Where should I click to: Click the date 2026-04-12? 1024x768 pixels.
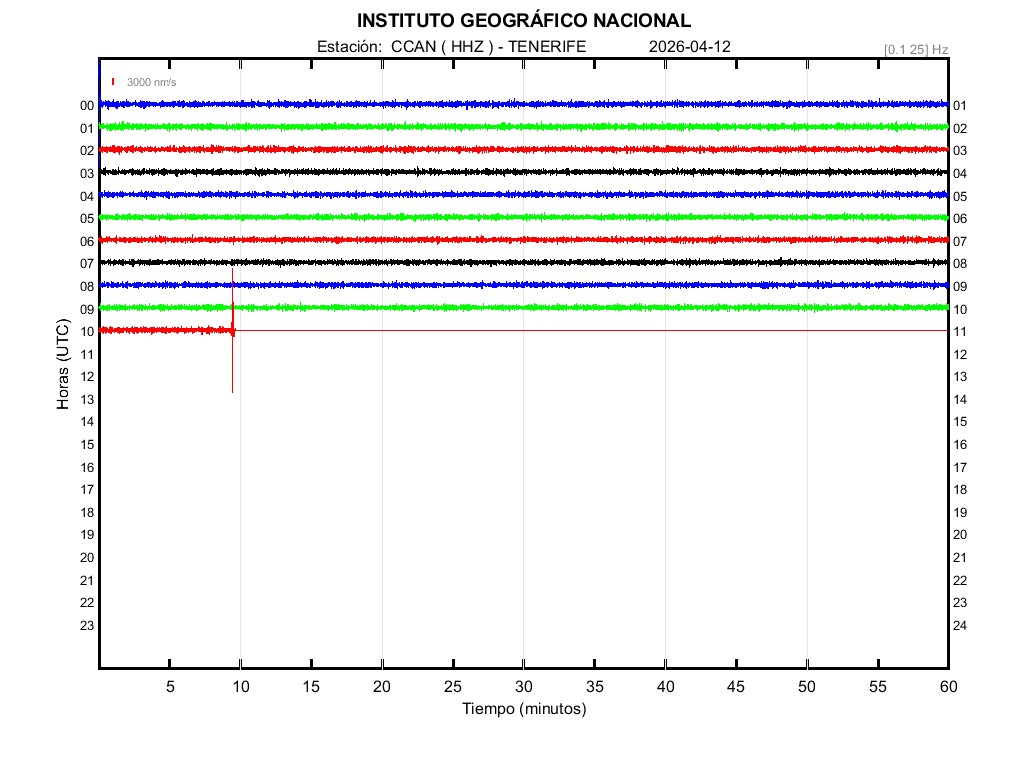point(690,47)
